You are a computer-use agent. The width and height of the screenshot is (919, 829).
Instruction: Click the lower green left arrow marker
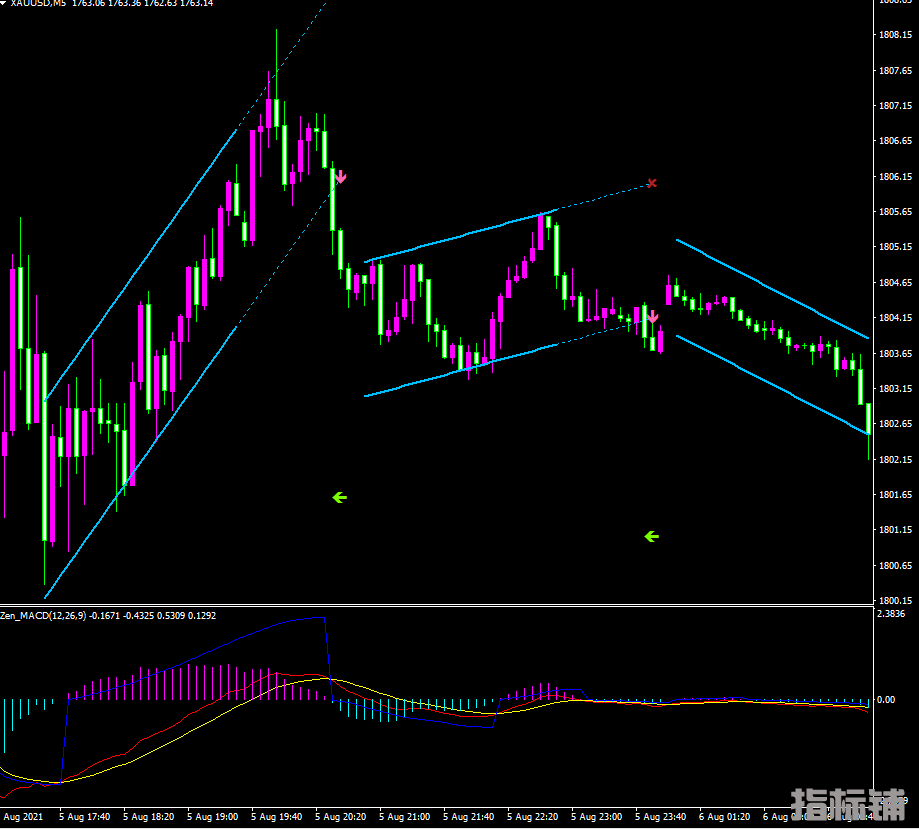(x=652, y=537)
